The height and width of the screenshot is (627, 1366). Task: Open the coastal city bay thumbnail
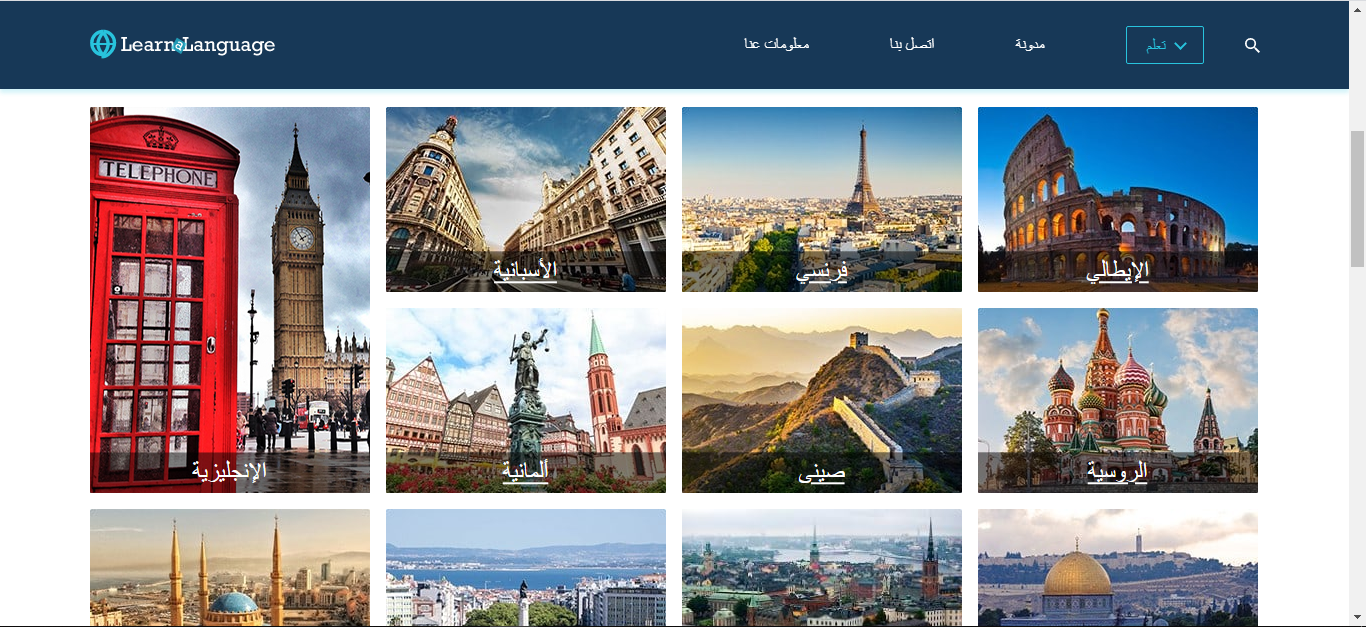526,567
